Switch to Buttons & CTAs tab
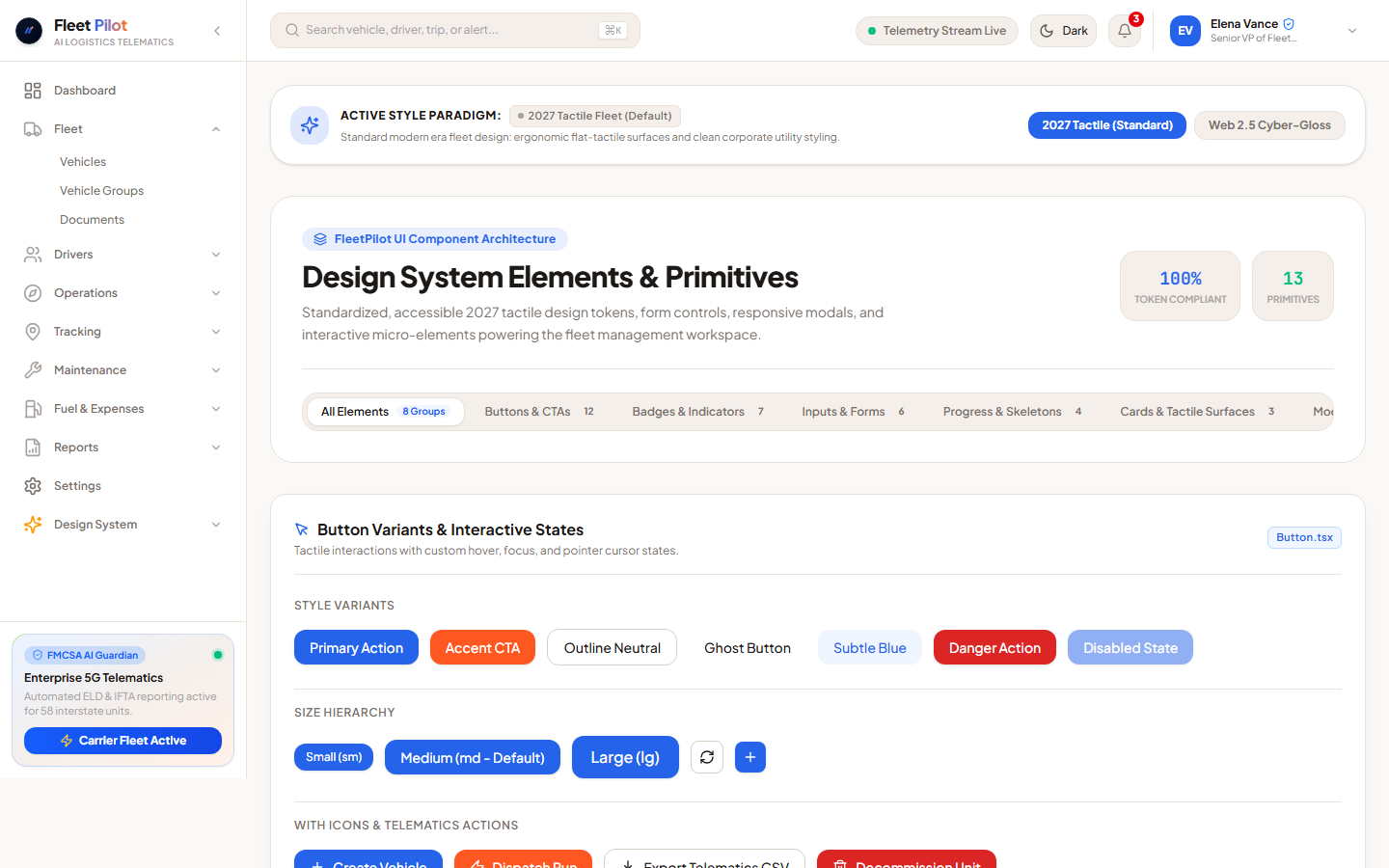Image resolution: width=1389 pixels, height=868 pixels. [539, 412]
